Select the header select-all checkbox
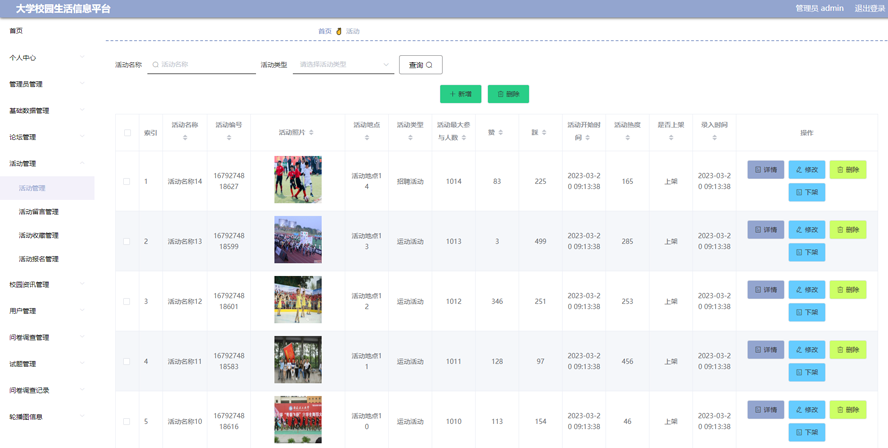Image resolution: width=888 pixels, height=448 pixels. click(x=127, y=133)
